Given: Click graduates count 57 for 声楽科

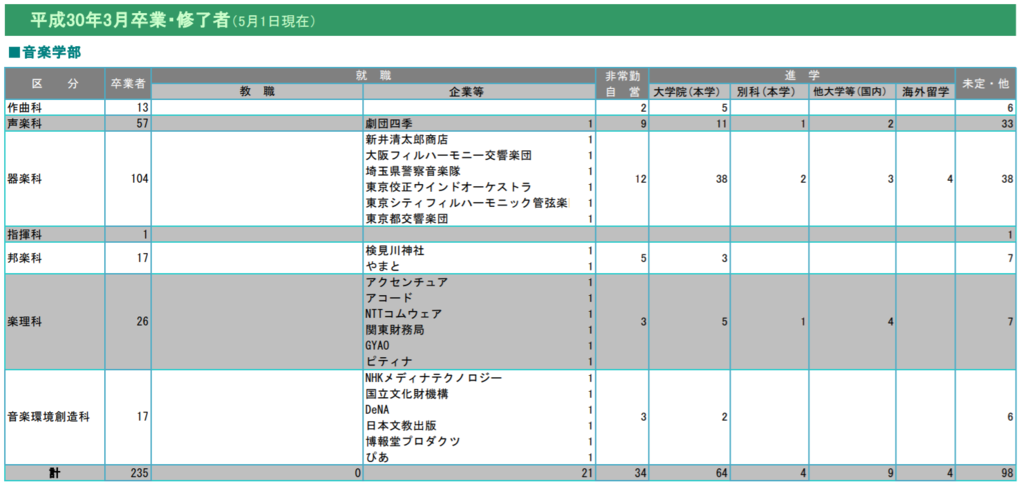Looking at the screenshot, I should coord(143,123).
